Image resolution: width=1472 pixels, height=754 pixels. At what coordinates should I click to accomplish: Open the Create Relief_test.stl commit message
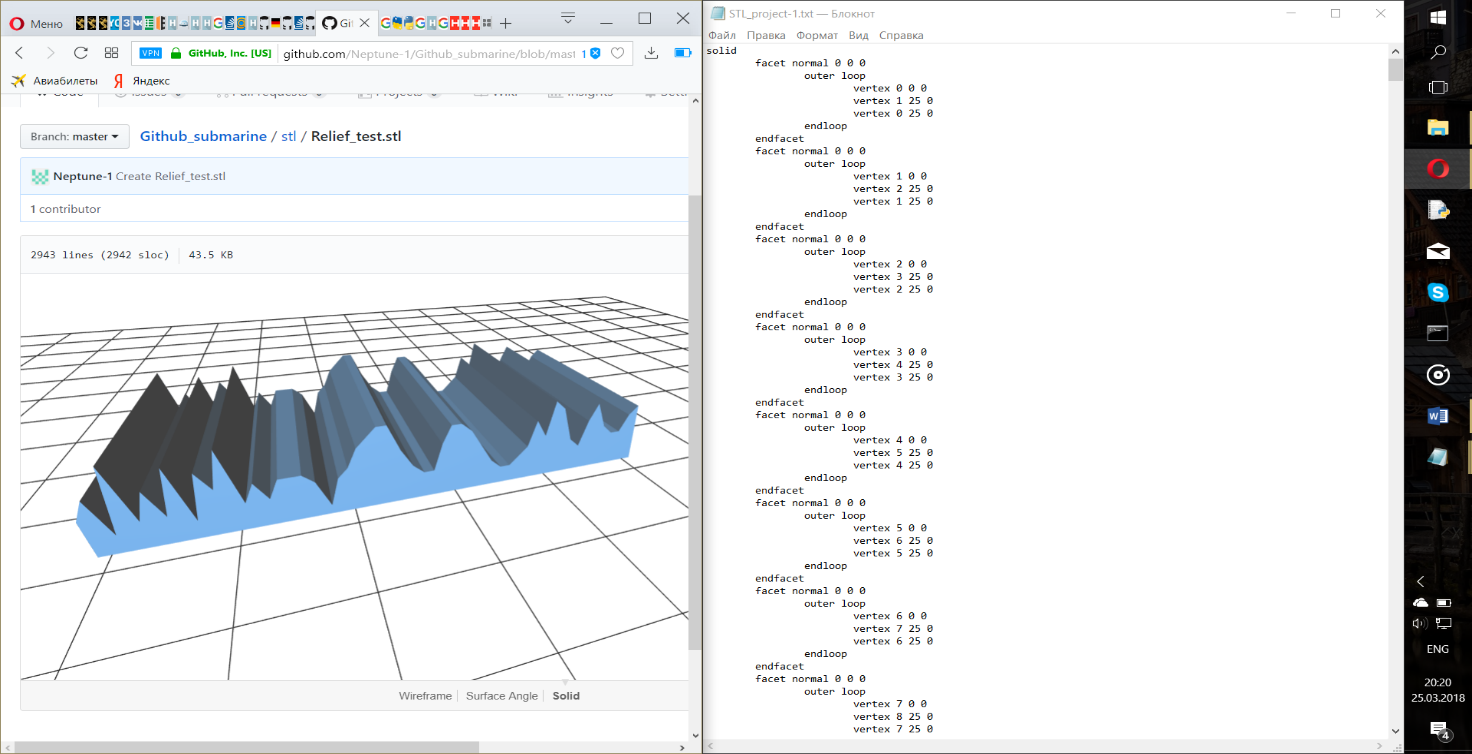point(171,176)
